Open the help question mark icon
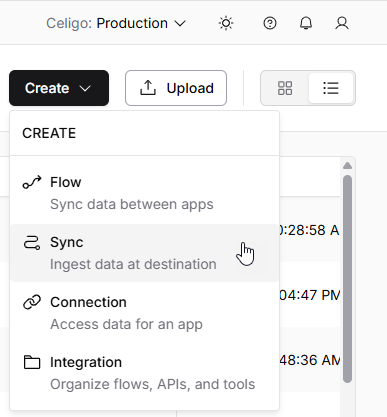The image size is (387, 417). tap(270, 23)
